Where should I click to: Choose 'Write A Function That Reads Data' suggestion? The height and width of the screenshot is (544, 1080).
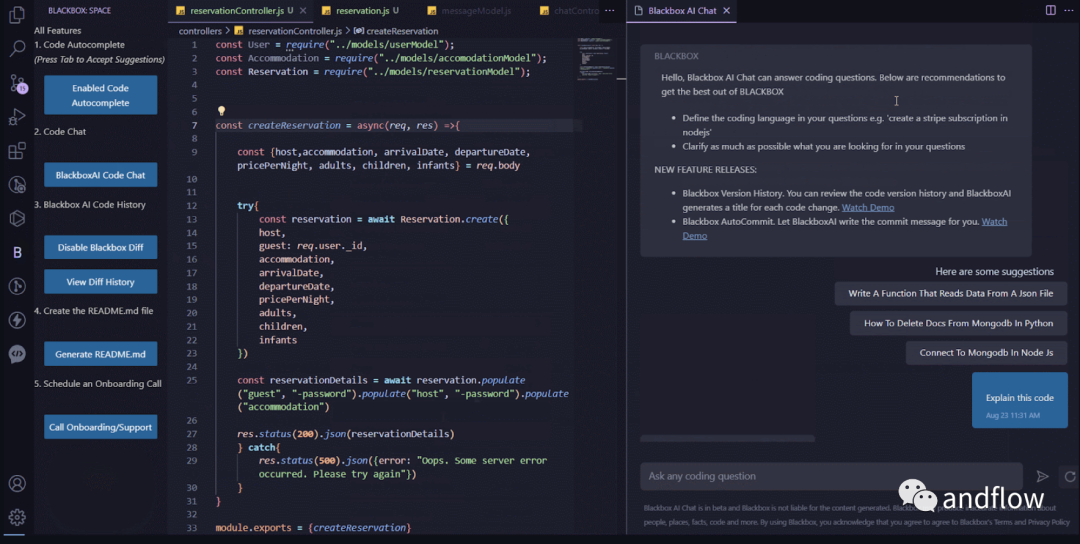click(951, 293)
